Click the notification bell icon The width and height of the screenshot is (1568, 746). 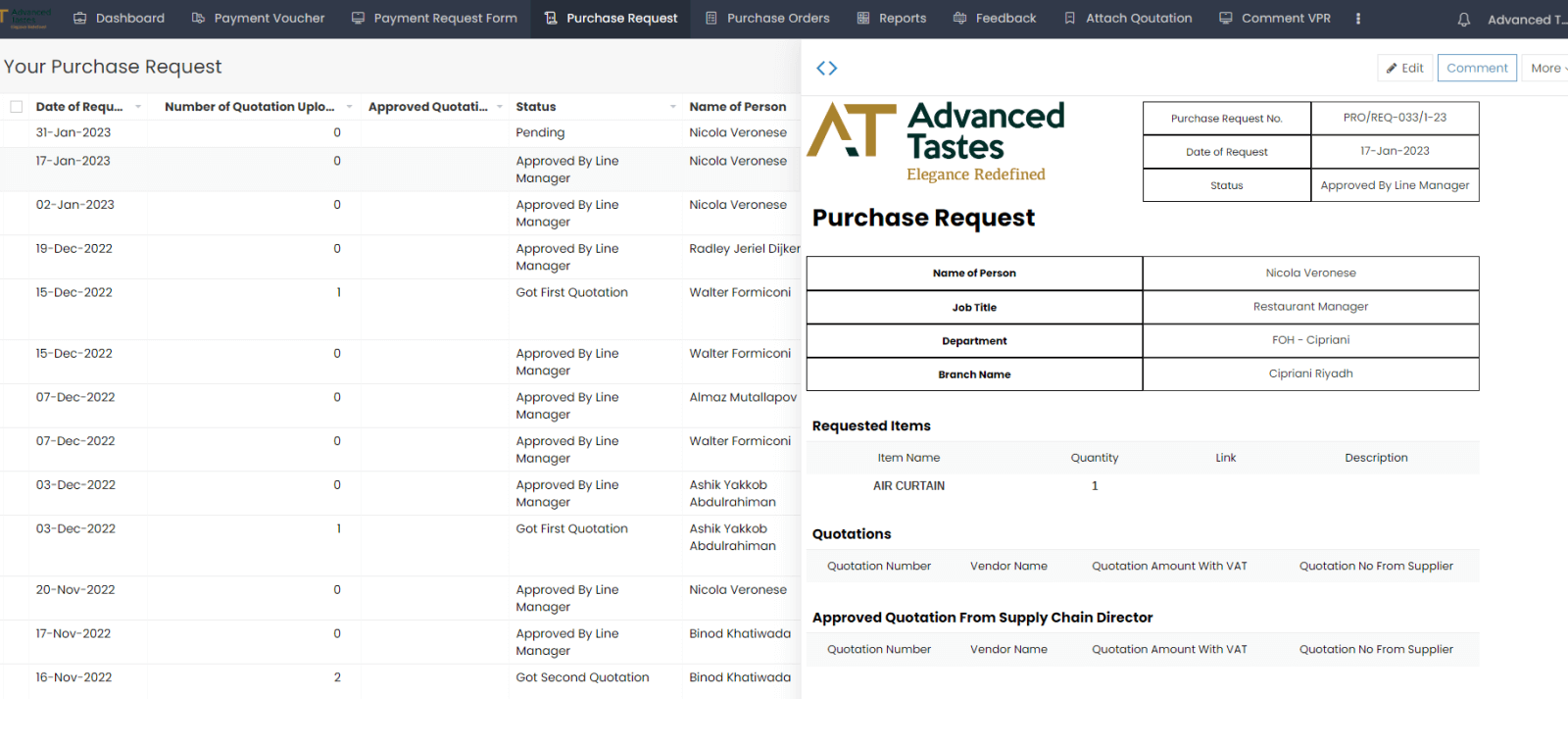pyautogui.click(x=1463, y=20)
